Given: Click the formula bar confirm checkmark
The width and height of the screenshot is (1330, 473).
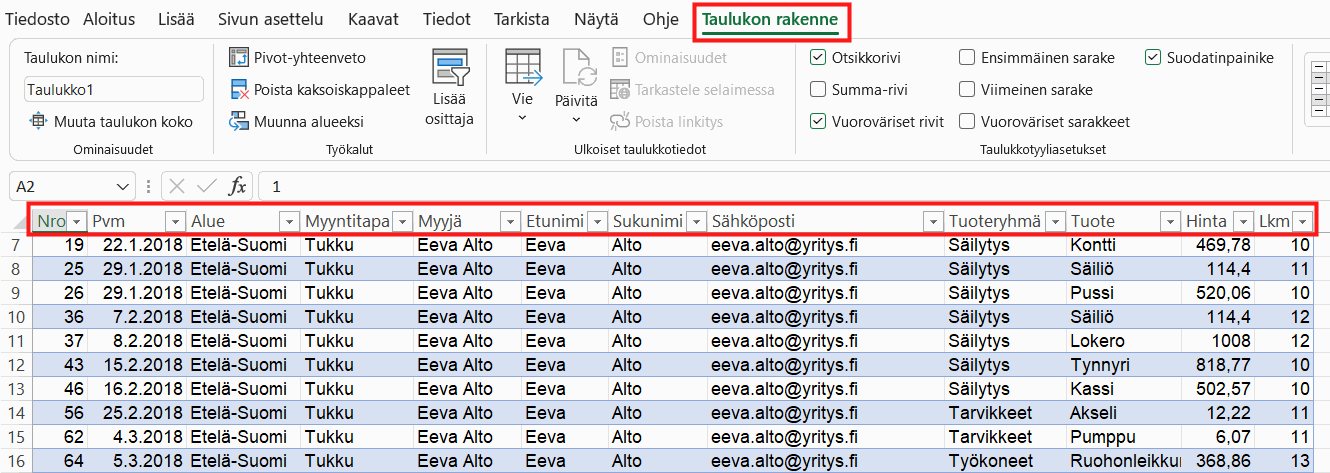Looking at the screenshot, I should point(207,186).
